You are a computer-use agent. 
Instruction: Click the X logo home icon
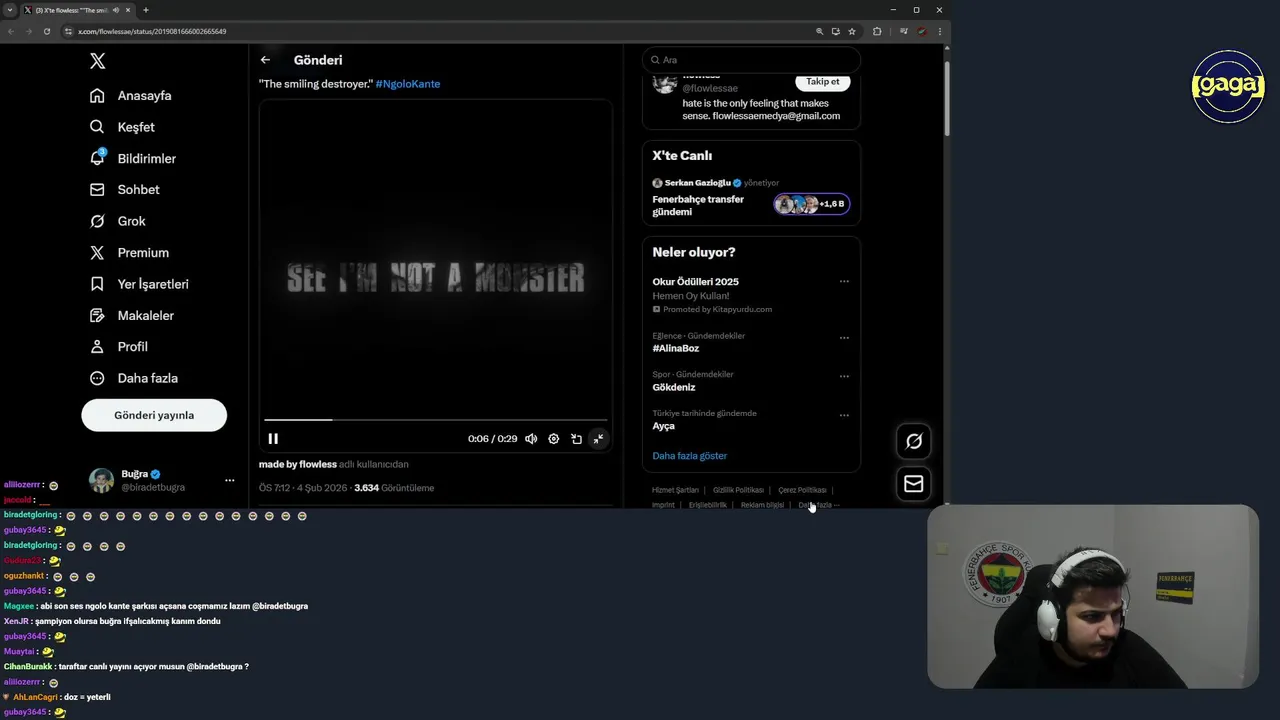click(x=97, y=61)
